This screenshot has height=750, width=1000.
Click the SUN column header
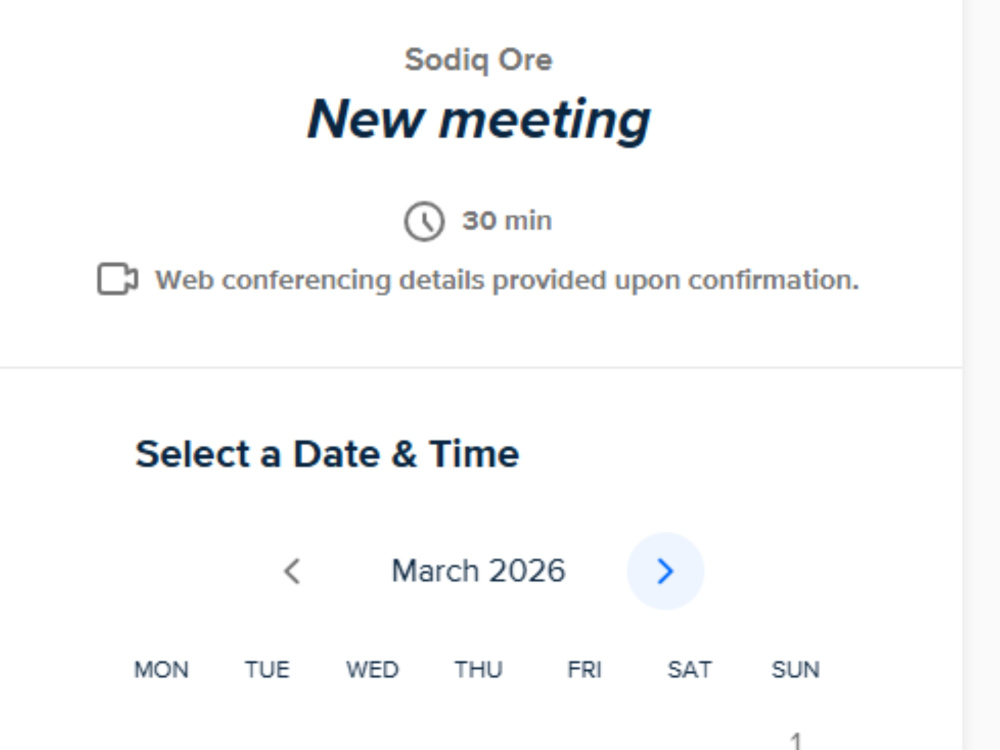coord(795,670)
